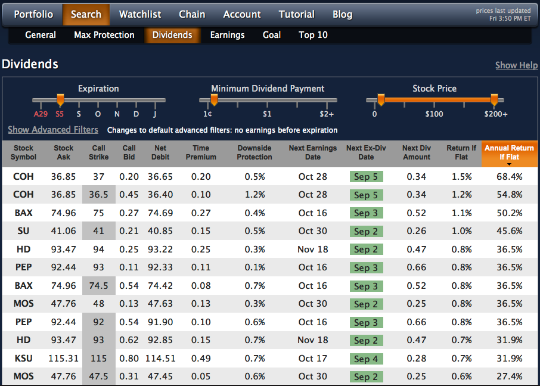This screenshot has height=386, width=540.
Task: Sort by Stock Symbol column header
Action: click(23, 153)
